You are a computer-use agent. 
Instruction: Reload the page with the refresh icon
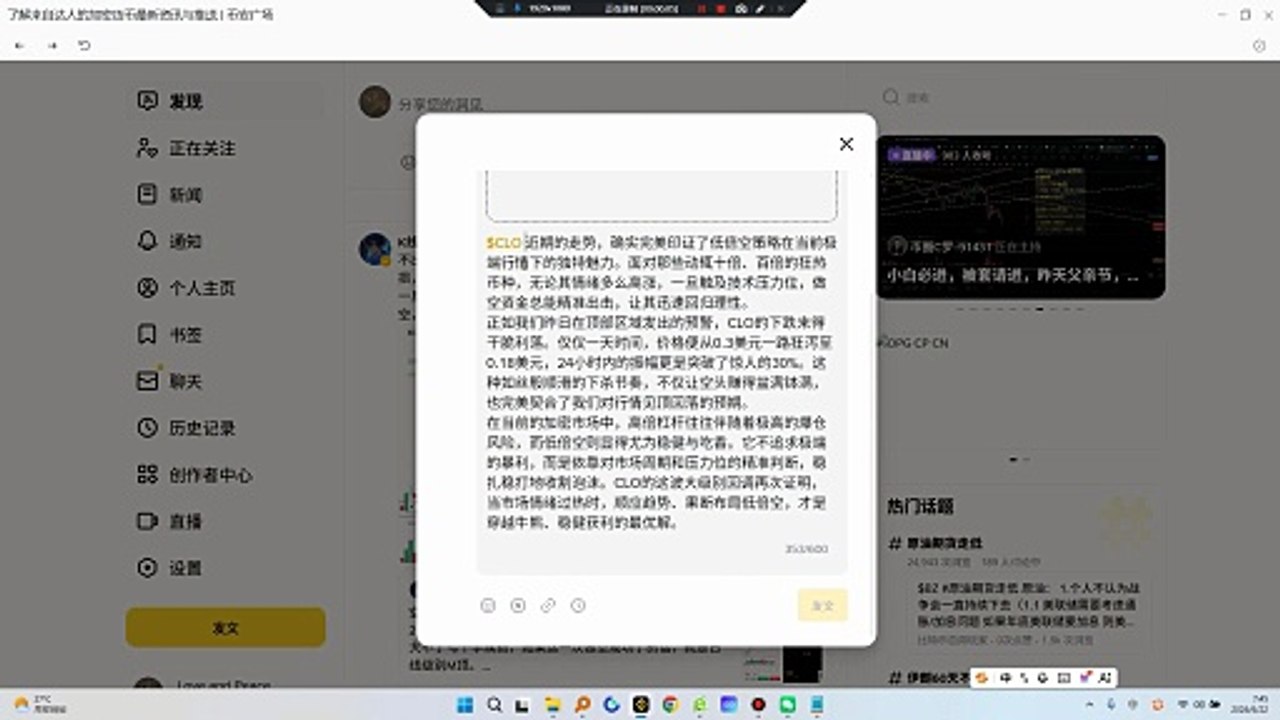point(84,46)
